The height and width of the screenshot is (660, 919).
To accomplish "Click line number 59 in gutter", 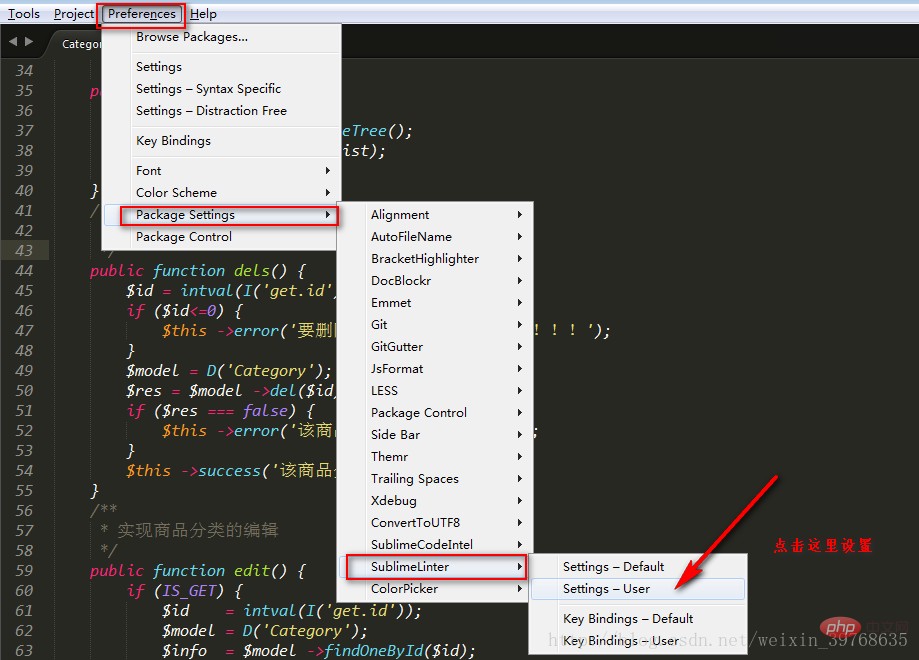I will (x=24, y=570).
